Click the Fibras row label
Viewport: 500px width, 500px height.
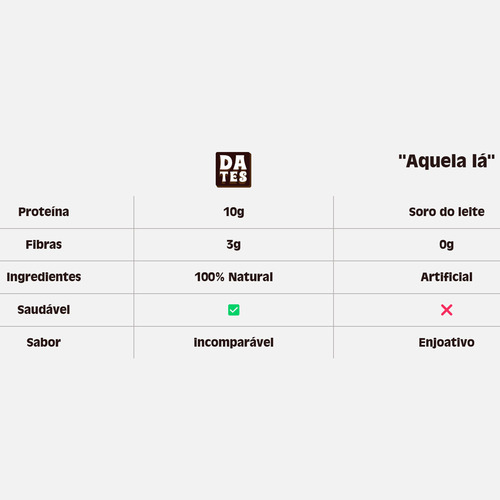(44, 244)
